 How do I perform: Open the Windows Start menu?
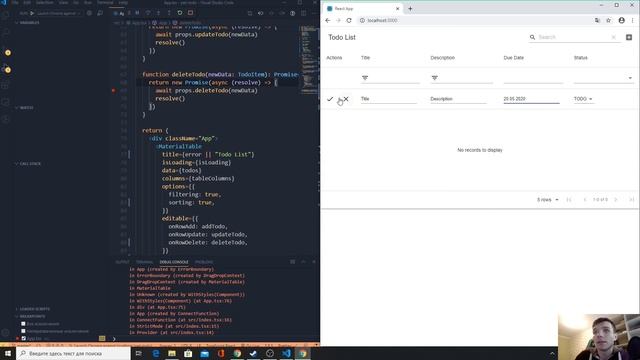8,353
